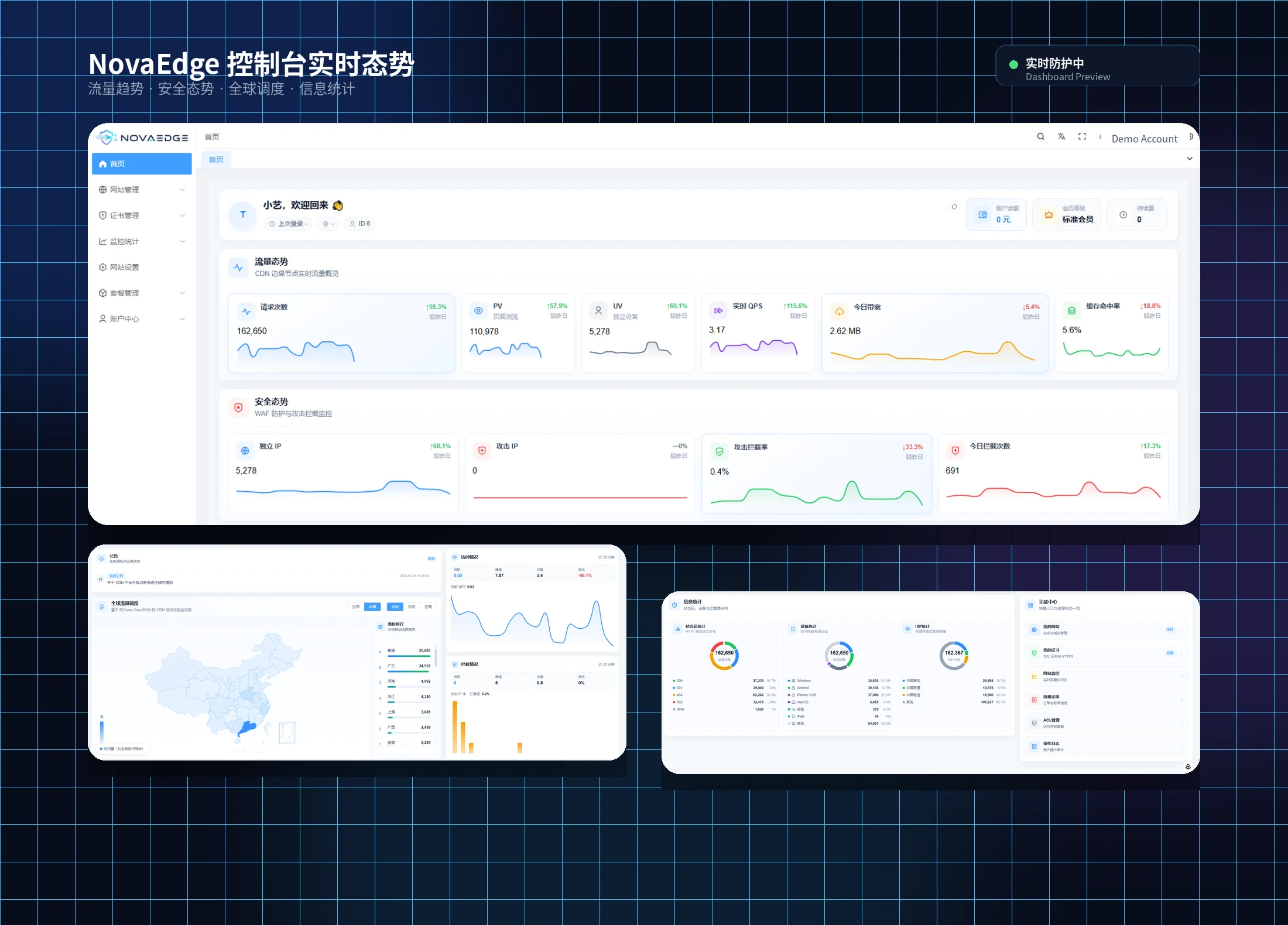Expand 套餐管理 in the sidebar
The height and width of the screenshot is (925, 1288).
pos(142,293)
